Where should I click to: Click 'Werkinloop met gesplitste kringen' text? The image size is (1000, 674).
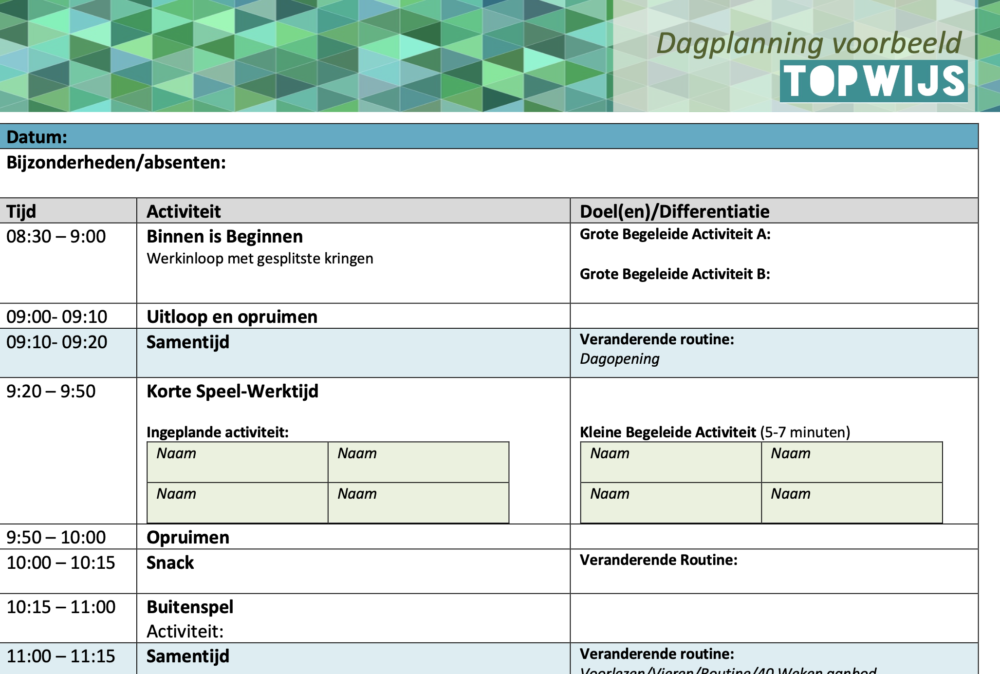pos(260,258)
